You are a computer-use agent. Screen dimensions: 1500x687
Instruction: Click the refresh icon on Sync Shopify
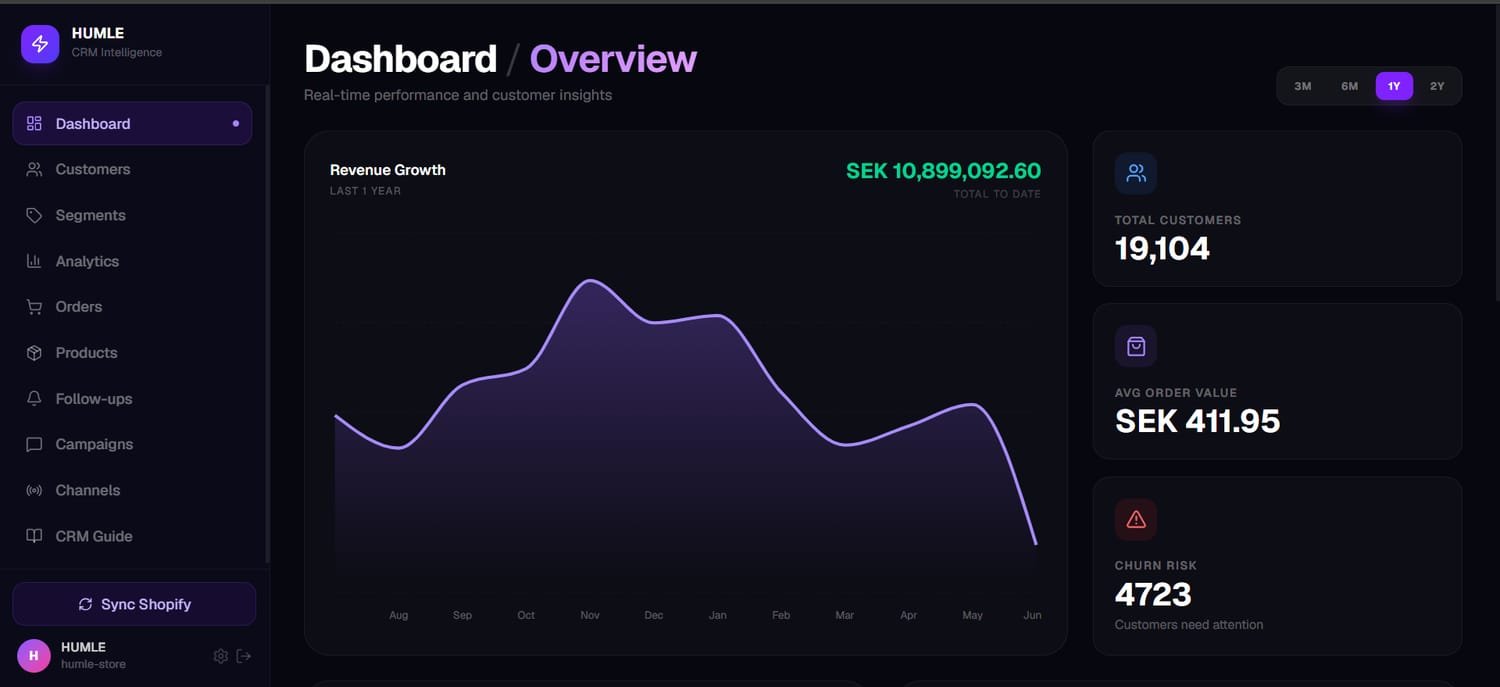[x=85, y=604]
